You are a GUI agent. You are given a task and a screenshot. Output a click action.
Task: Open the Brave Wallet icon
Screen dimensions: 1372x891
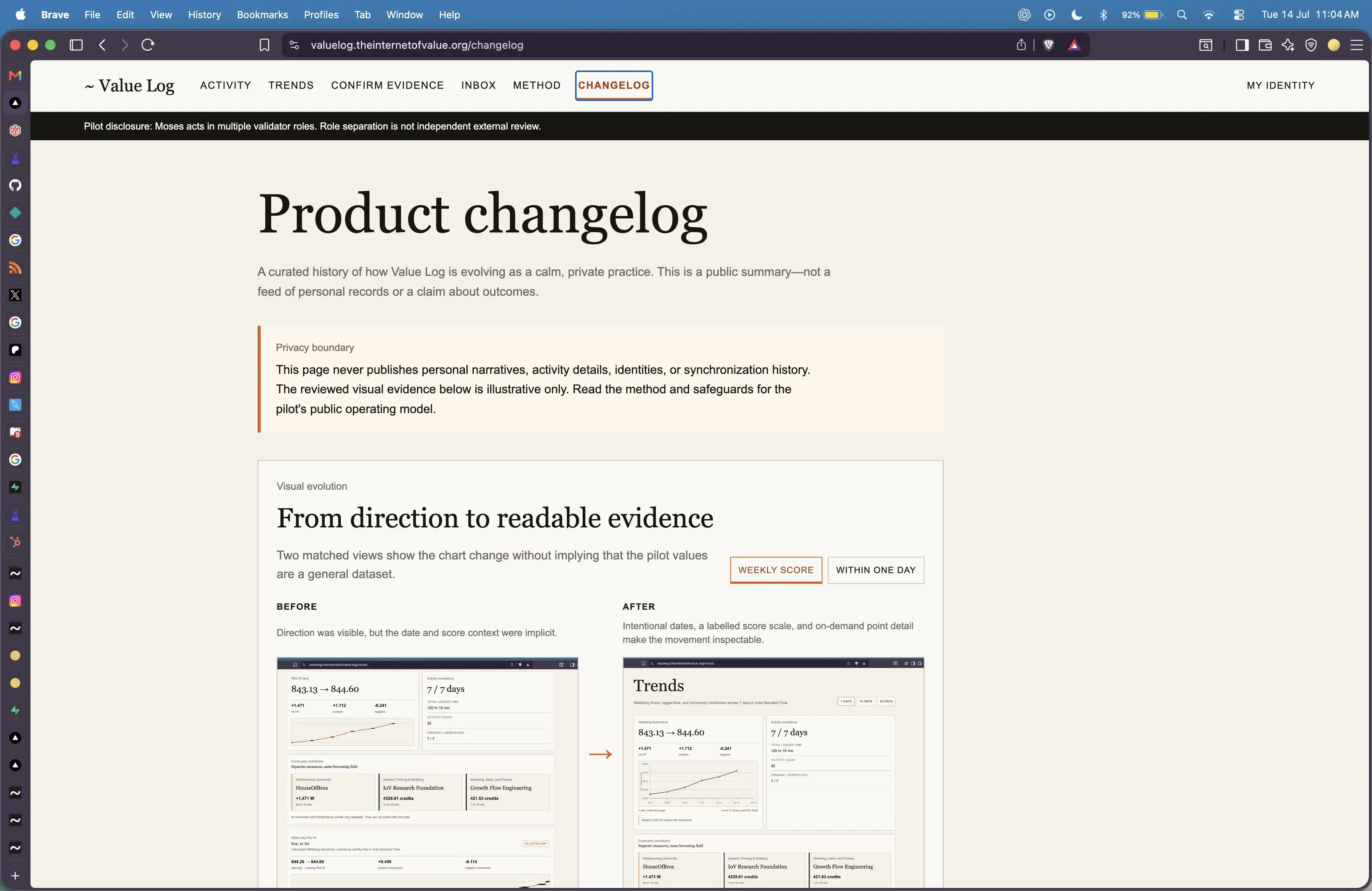tap(1265, 45)
